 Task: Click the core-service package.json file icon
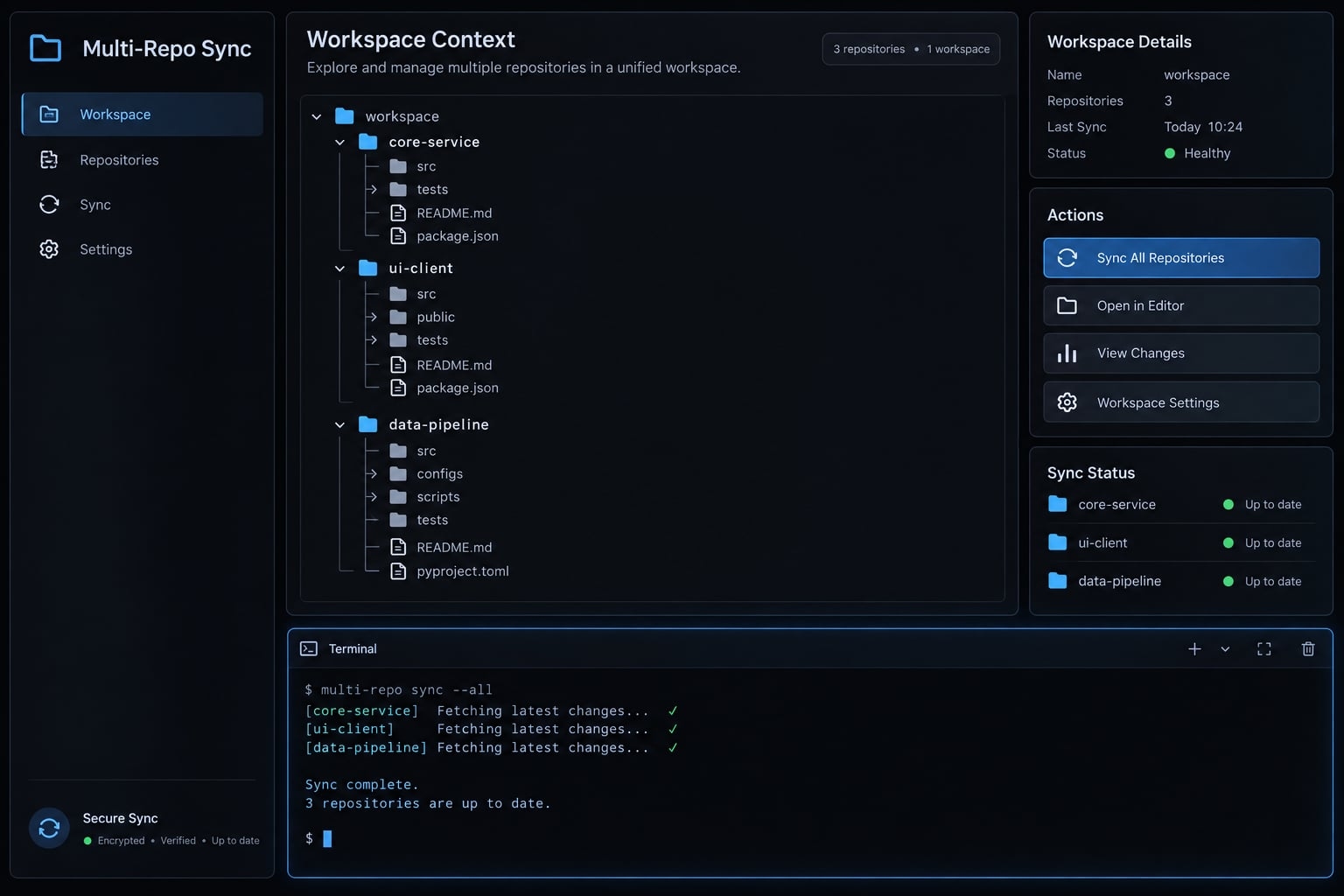tap(398, 236)
